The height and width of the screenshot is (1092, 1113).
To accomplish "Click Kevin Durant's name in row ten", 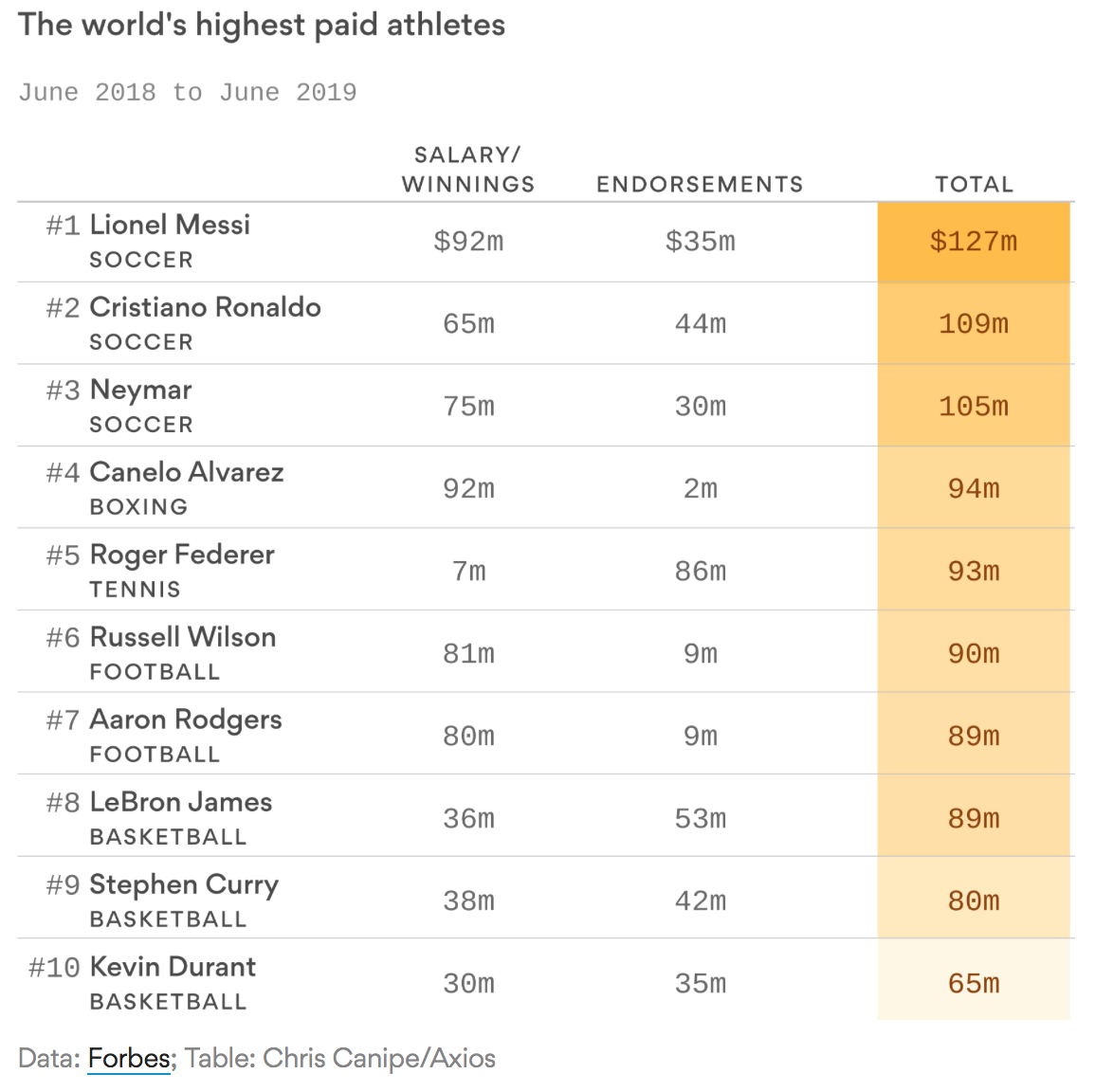I will pos(173,967).
